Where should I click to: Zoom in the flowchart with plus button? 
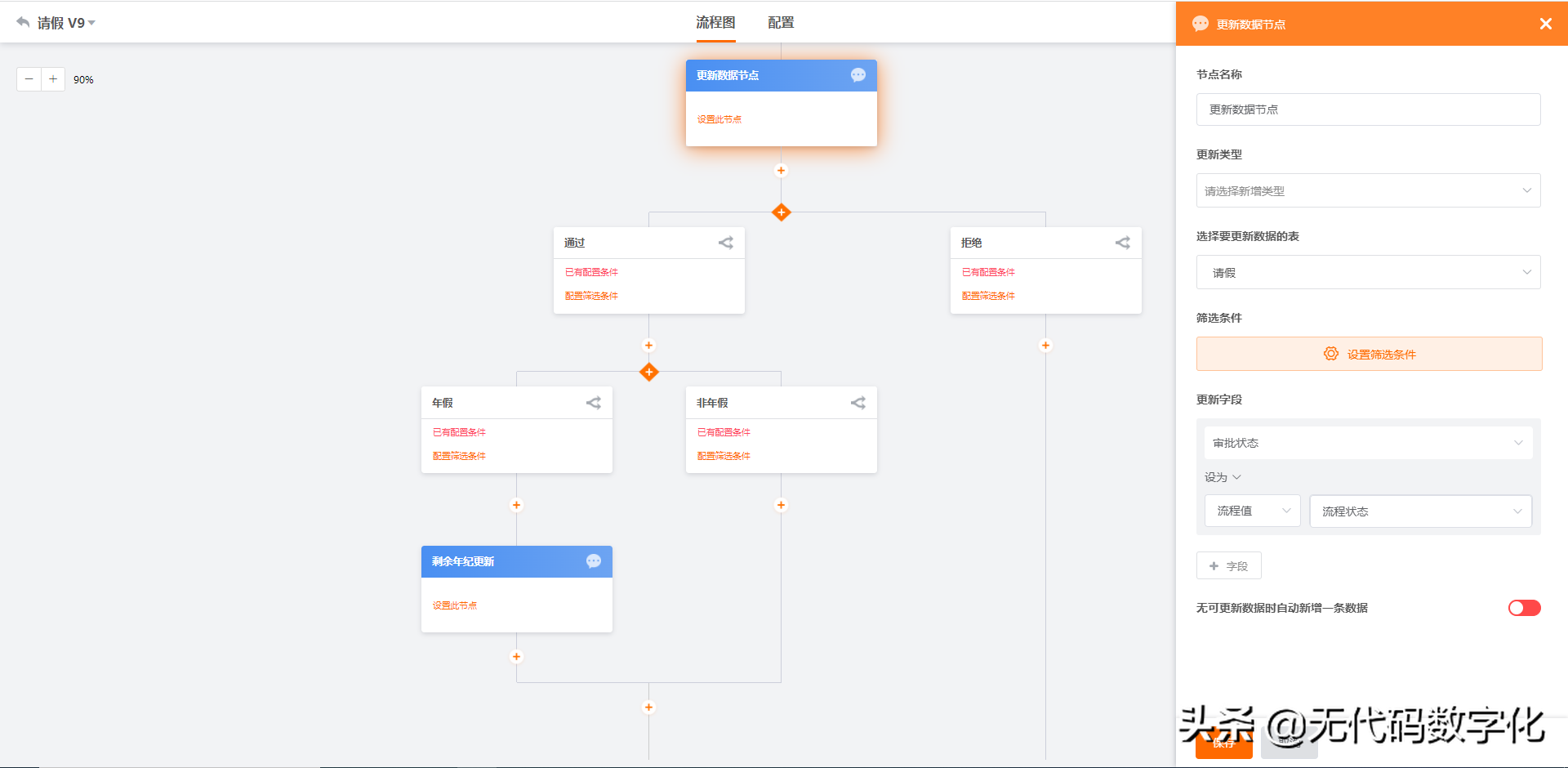[x=53, y=79]
